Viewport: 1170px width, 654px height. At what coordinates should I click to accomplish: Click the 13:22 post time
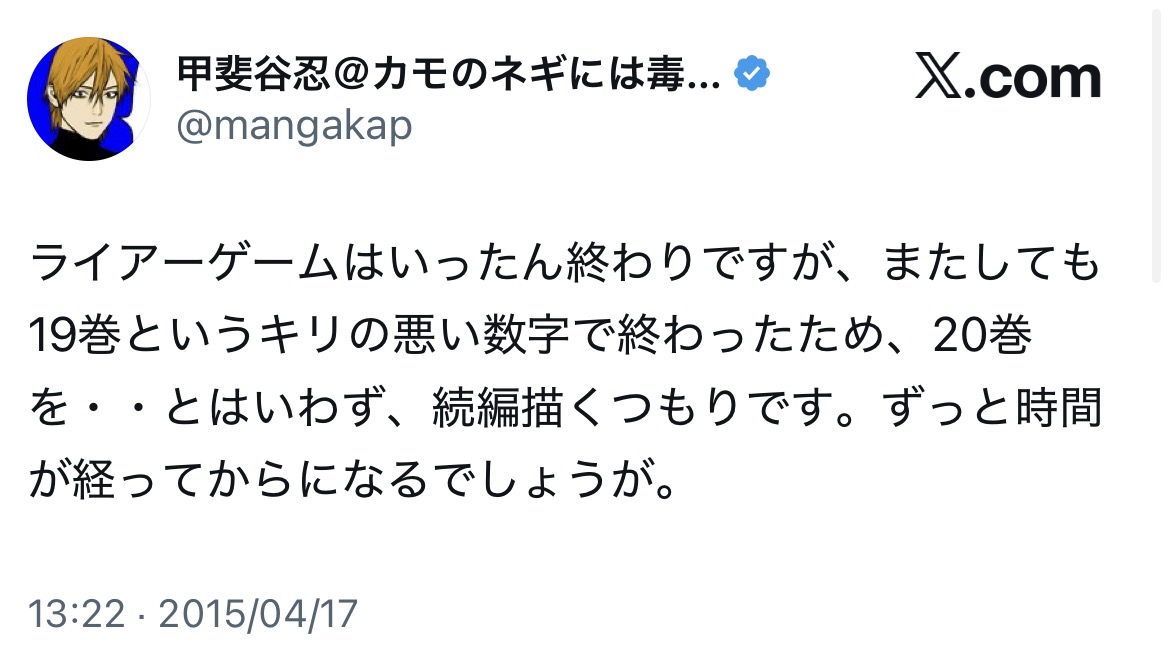77,613
